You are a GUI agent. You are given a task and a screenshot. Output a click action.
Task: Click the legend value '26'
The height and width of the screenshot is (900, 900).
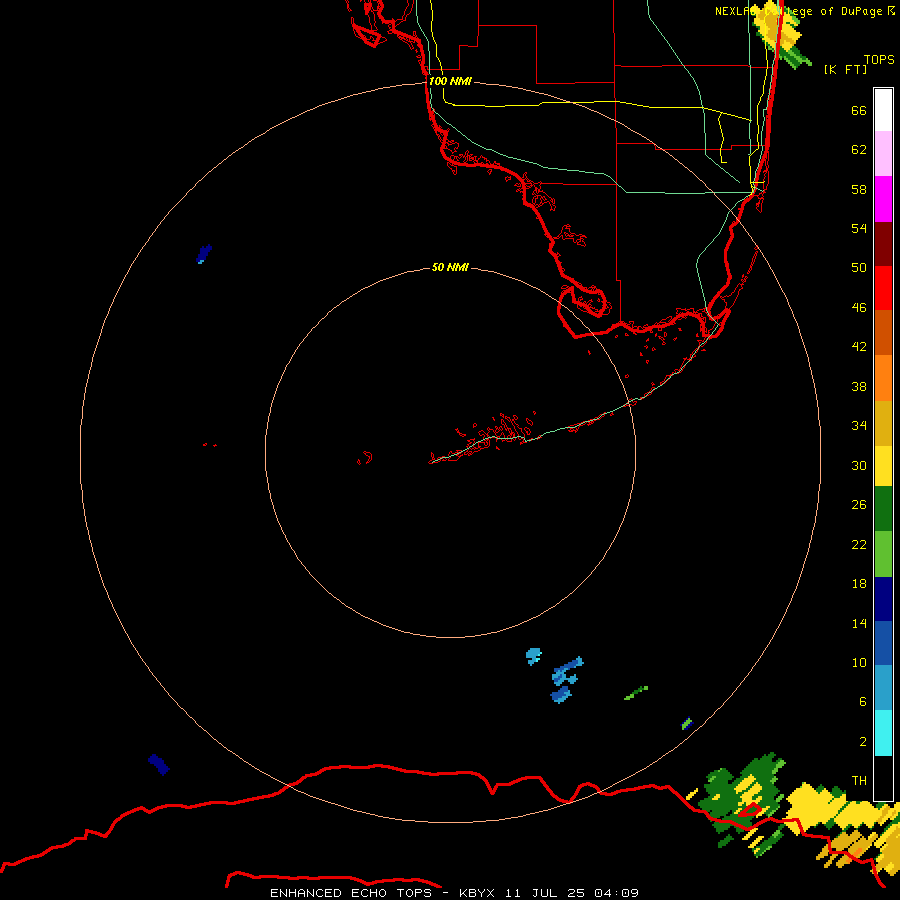pos(859,505)
